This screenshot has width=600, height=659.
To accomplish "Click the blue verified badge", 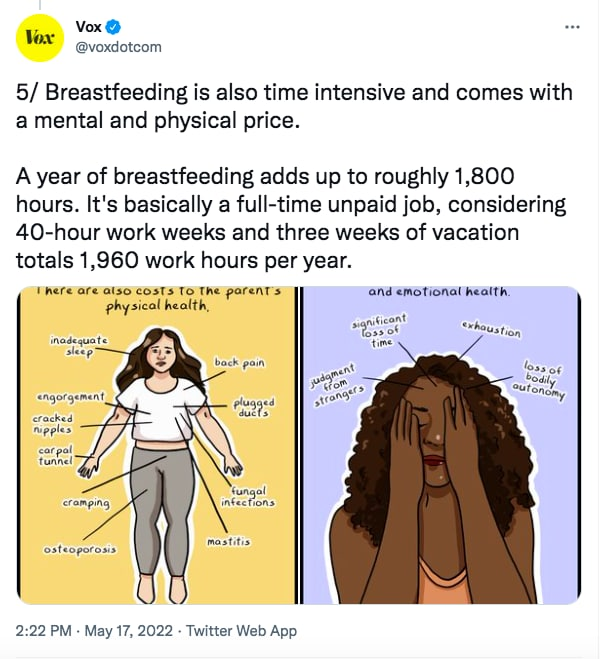I will pos(111,27).
